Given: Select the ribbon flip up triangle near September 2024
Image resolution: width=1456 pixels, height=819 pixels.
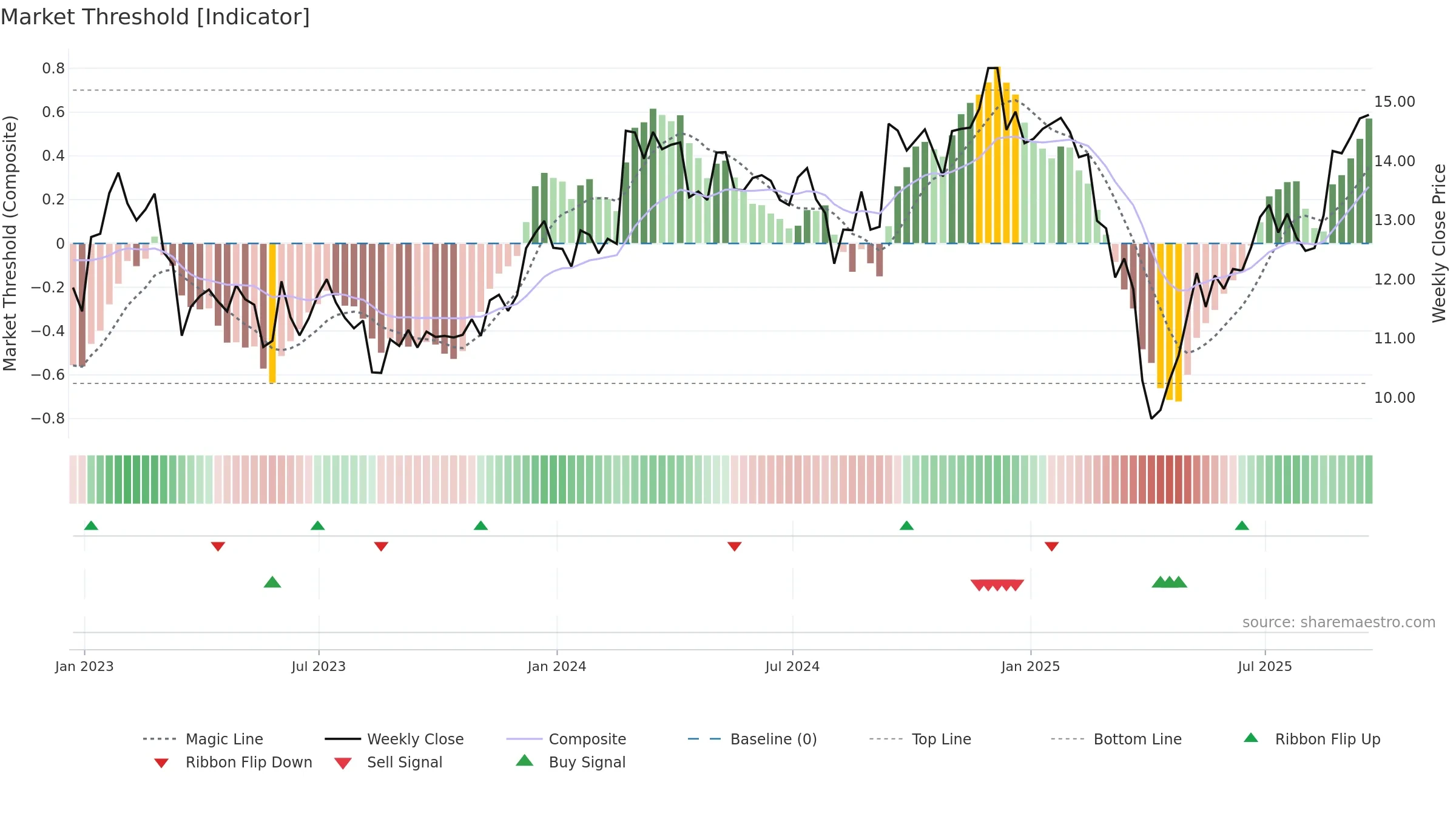Looking at the screenshot, I should tap(906, 525).
